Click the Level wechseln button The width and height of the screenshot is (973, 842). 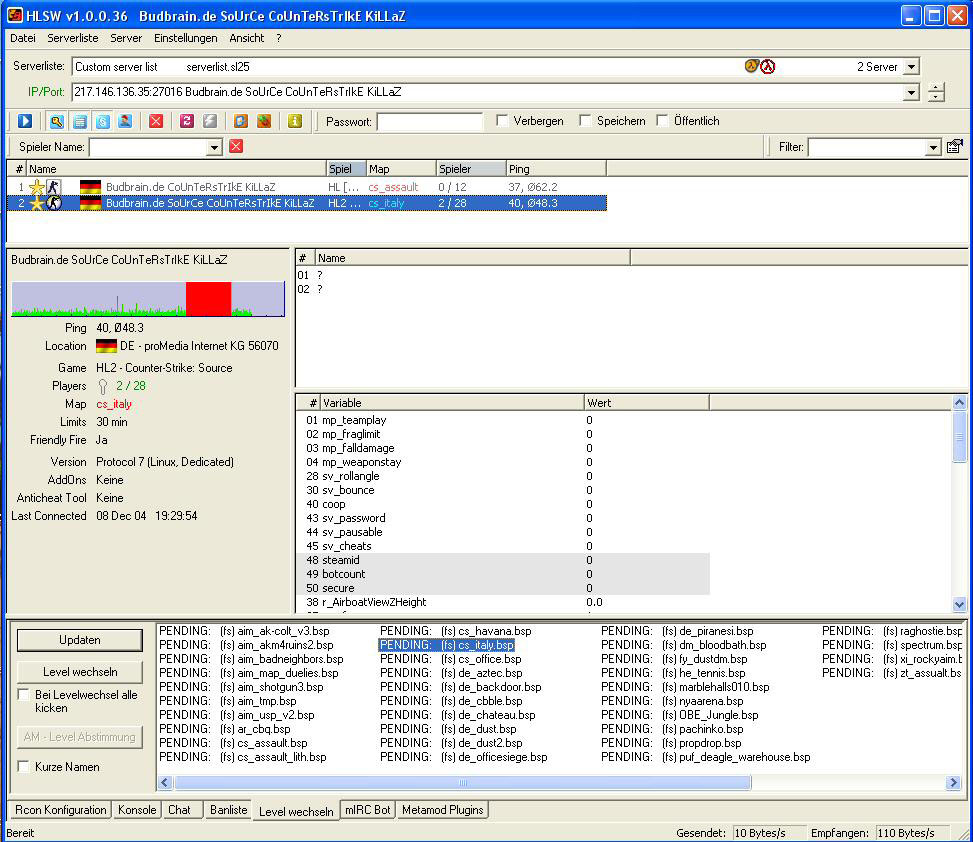(79, 671)
